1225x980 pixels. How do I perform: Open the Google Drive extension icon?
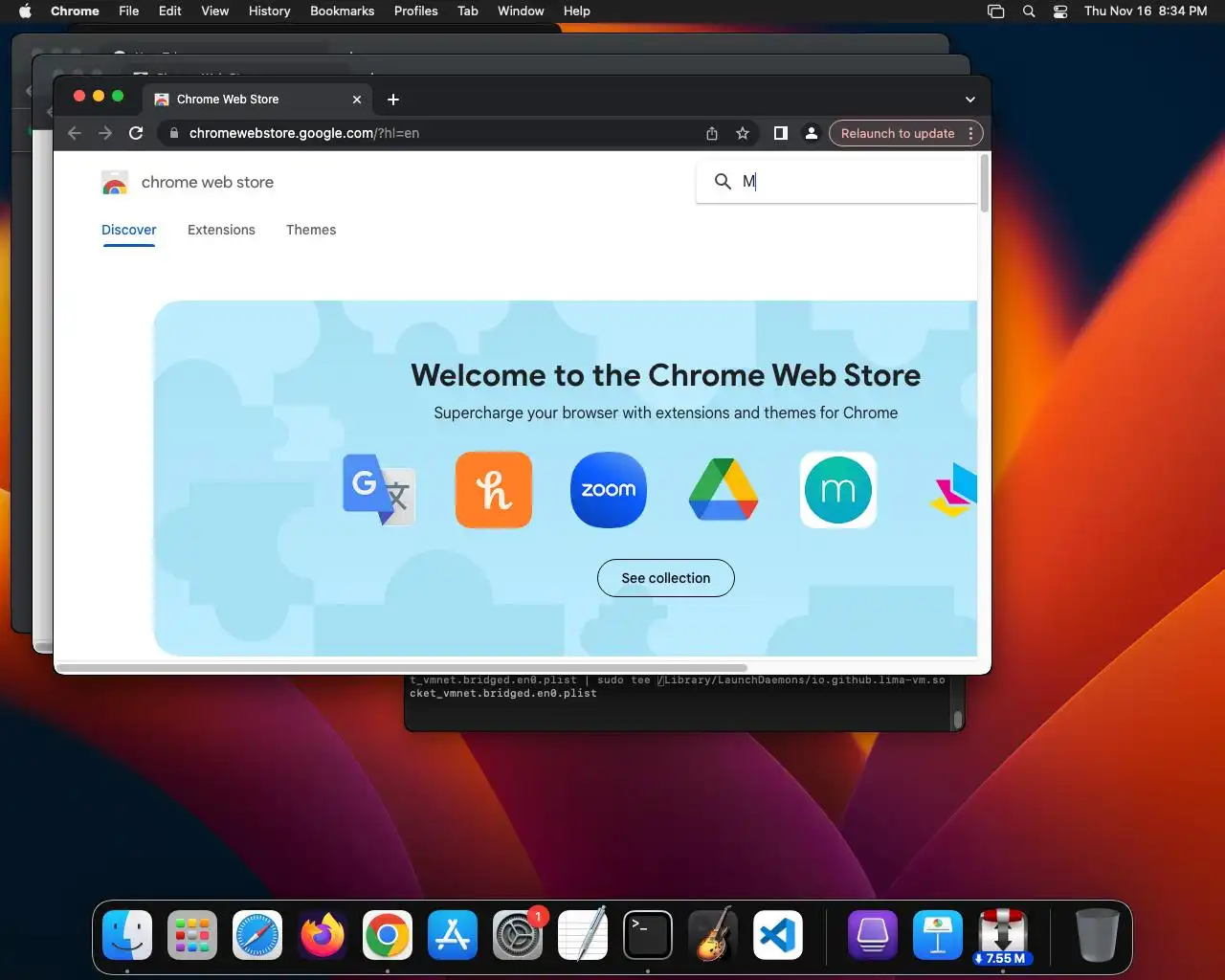724,490
